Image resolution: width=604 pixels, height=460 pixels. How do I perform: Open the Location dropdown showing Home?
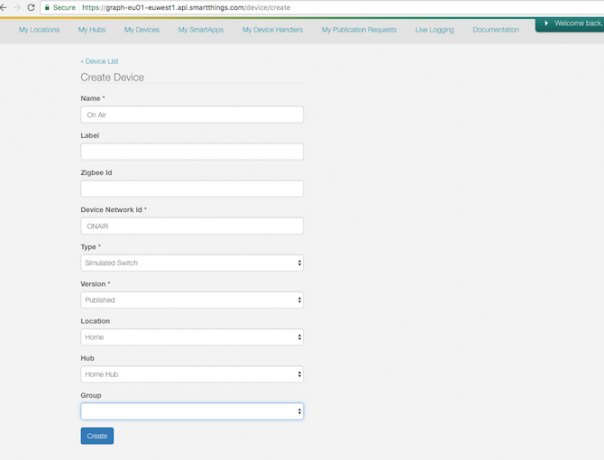click(x=192, y=337)
